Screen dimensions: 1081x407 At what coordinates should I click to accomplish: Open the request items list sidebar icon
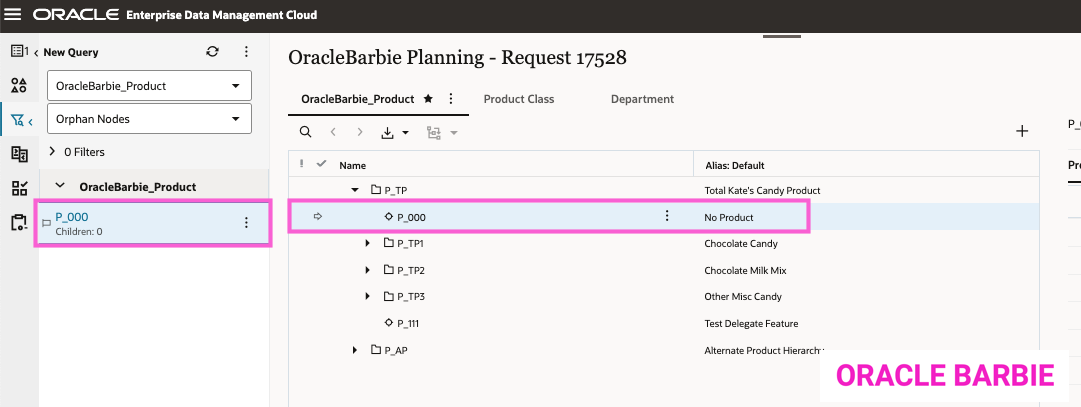(17, 51)
